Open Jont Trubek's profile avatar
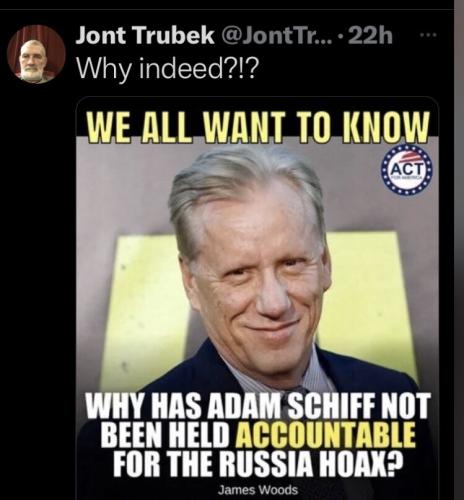 [x=36, y=54]
